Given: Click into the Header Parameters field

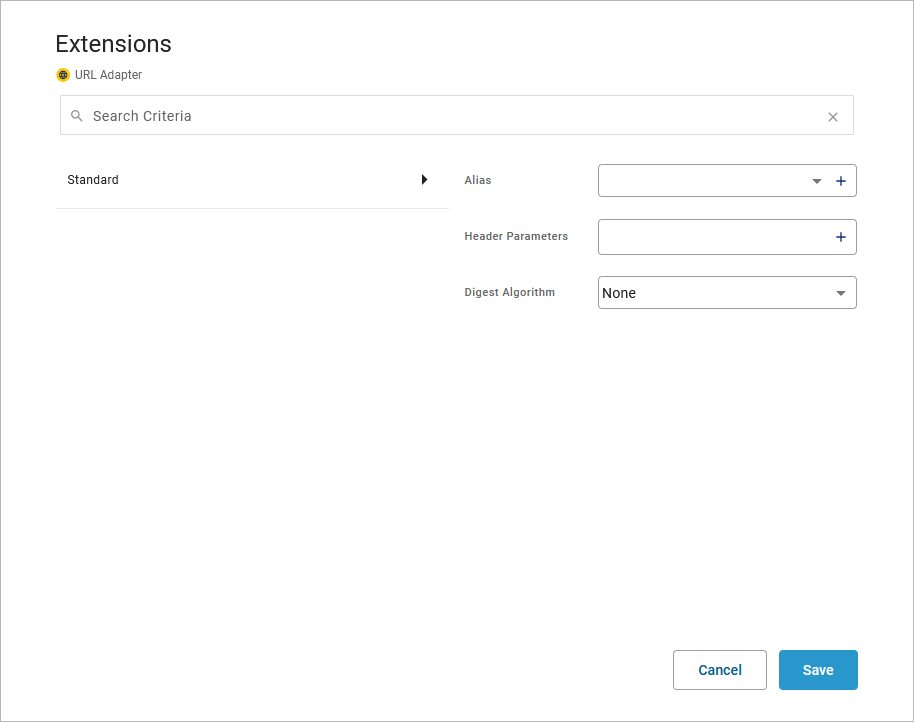Looking at the screenshot, I should [712, 237].
